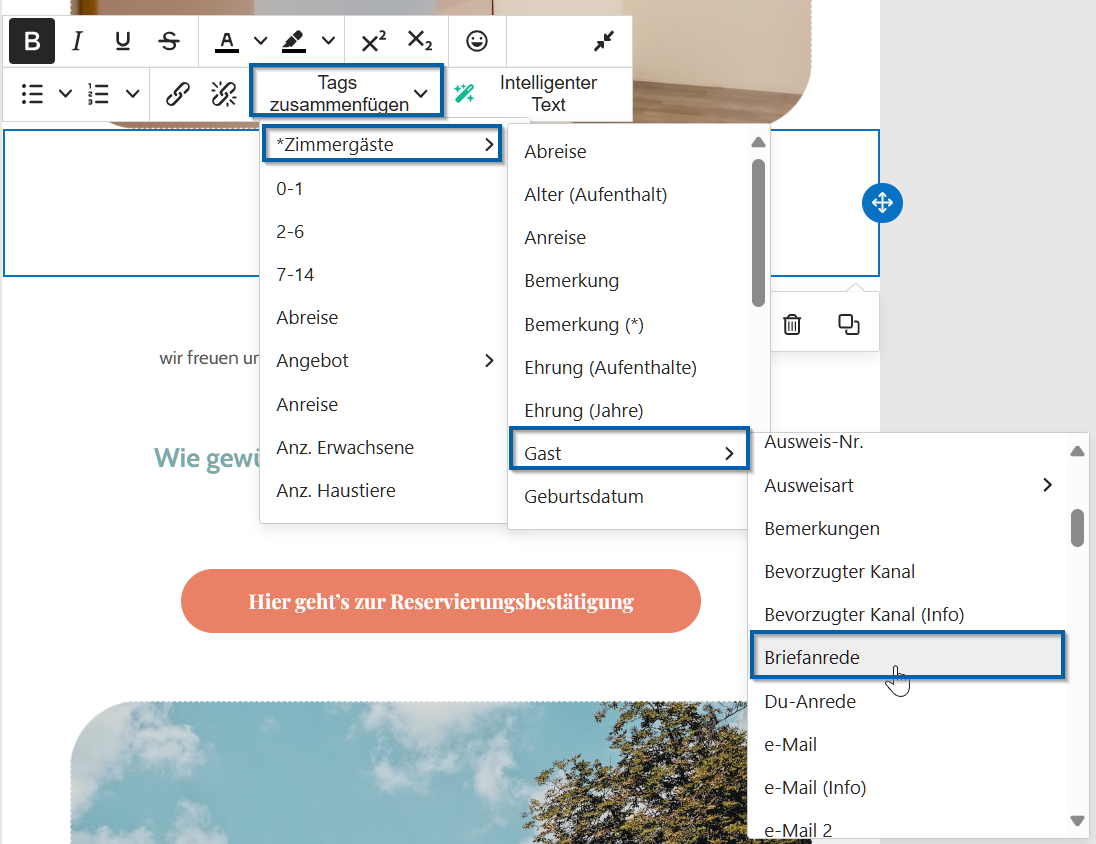Duplicate the selected block
Viewport: 1096px width, 844px height.
pyautogui.click(x=849, y=324)
